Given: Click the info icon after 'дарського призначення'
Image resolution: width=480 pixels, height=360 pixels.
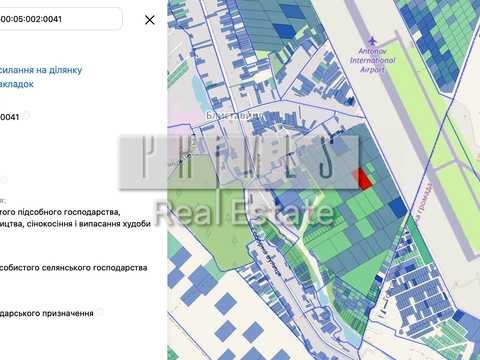Looking at the screenshot, I should coord(100,312).
